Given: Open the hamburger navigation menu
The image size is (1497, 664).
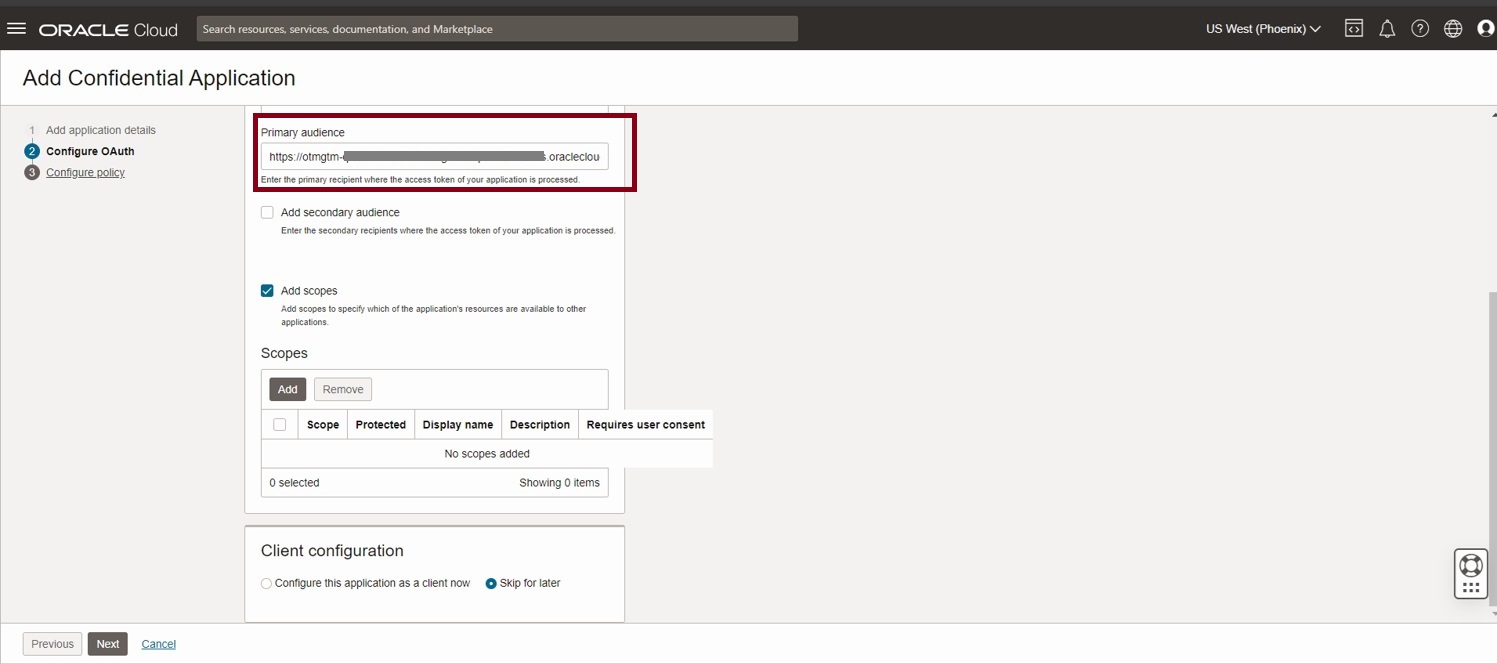Looking at the screenshot, I should pyautogui.click(x=16, y=29).
